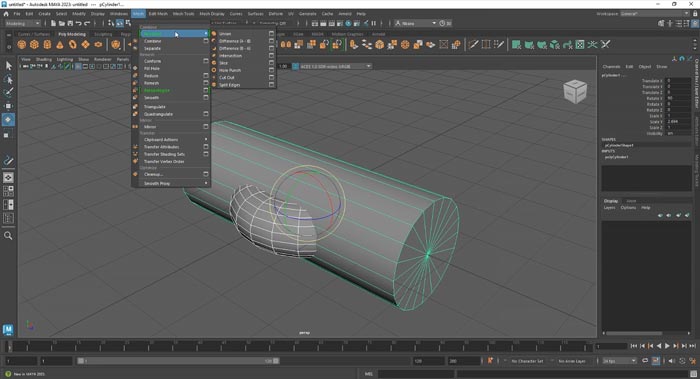Click the Save scene toolbar icon
Image resolution: width=700 pixels, height=379 pixels.
point(70,23)
